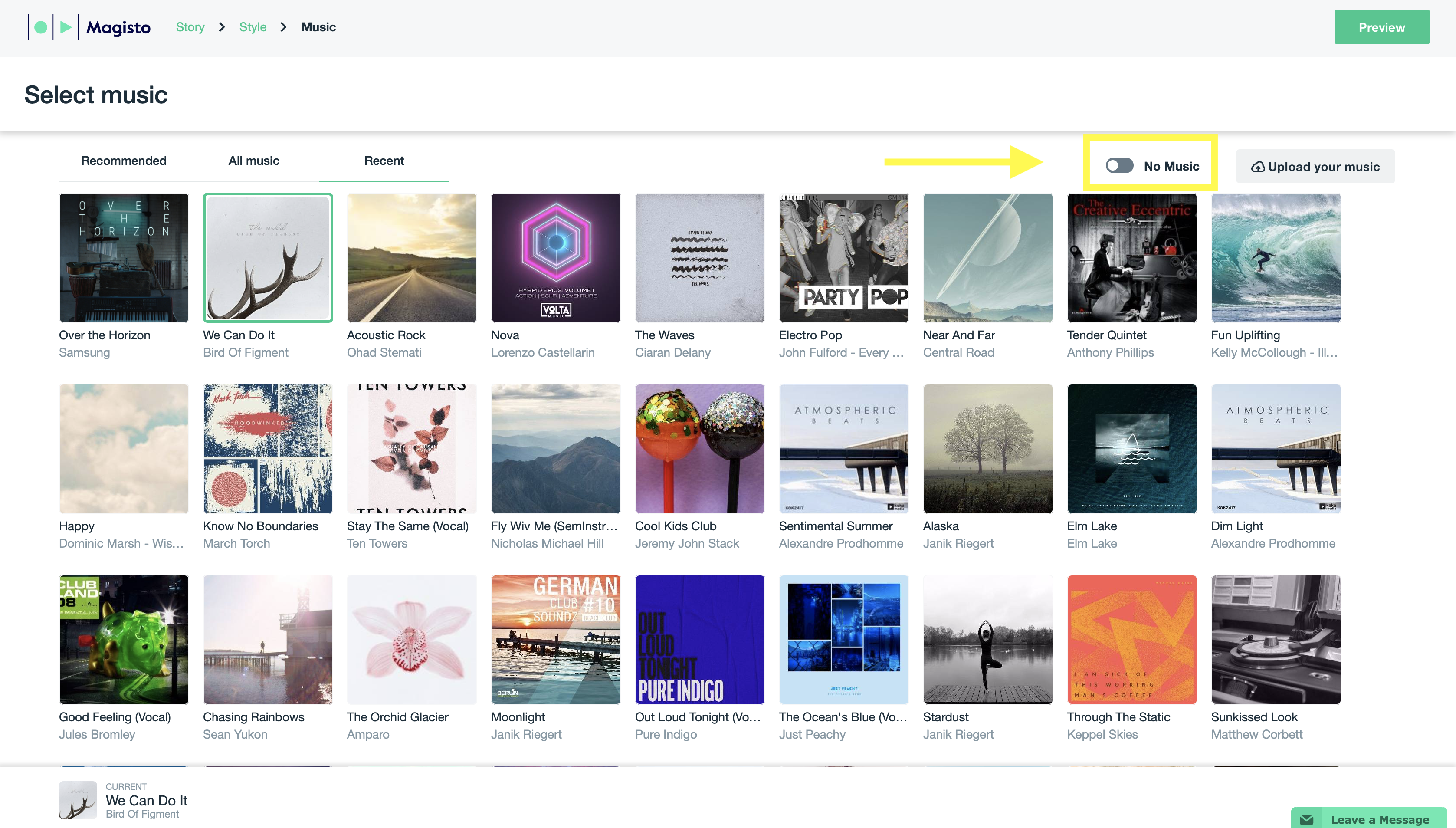
Task: Click the green Preview button
Action: click(x=1381, y=27)
